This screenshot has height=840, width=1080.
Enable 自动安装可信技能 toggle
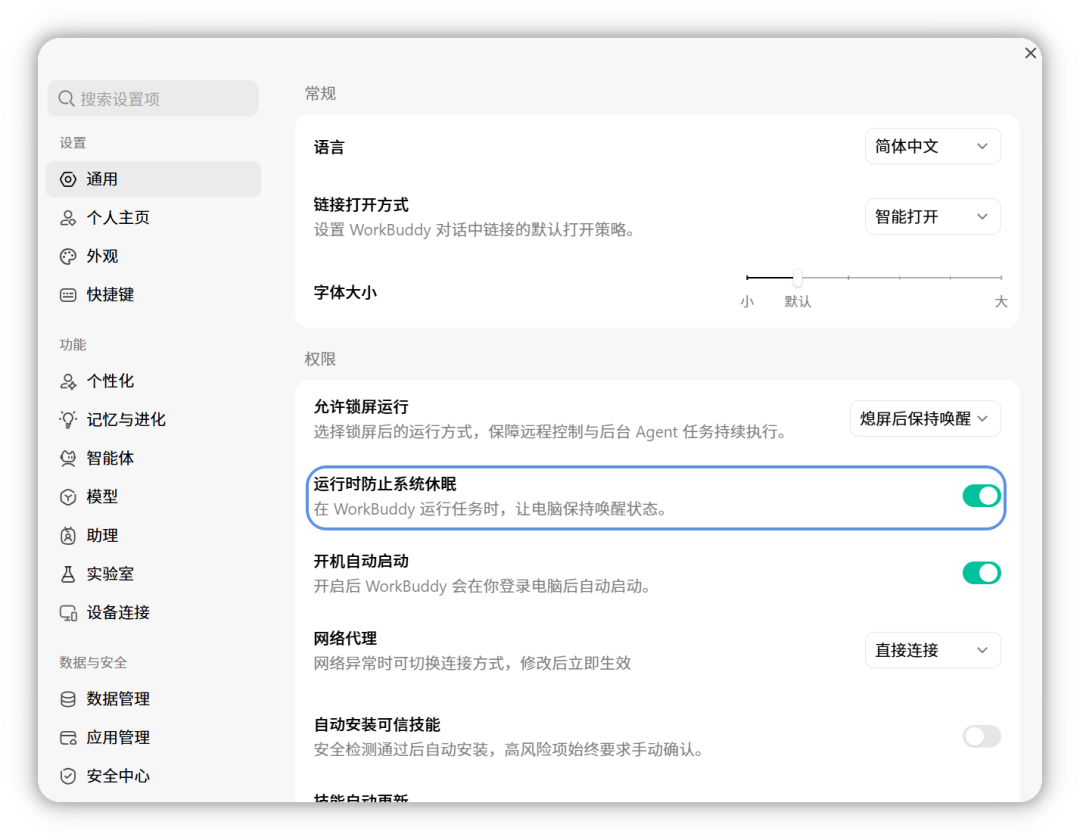[982, 736]
